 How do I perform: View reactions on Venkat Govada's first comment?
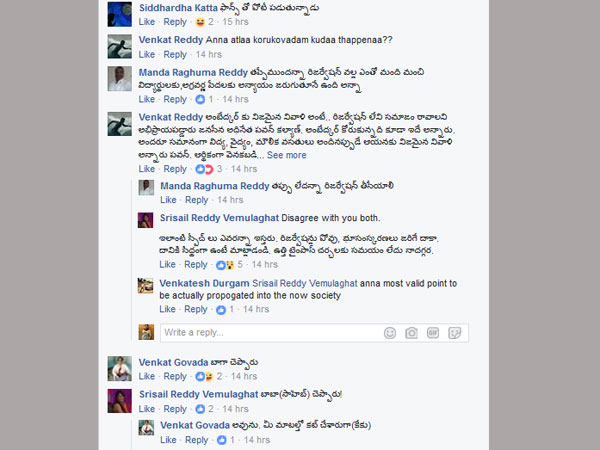tap(209, 377)
